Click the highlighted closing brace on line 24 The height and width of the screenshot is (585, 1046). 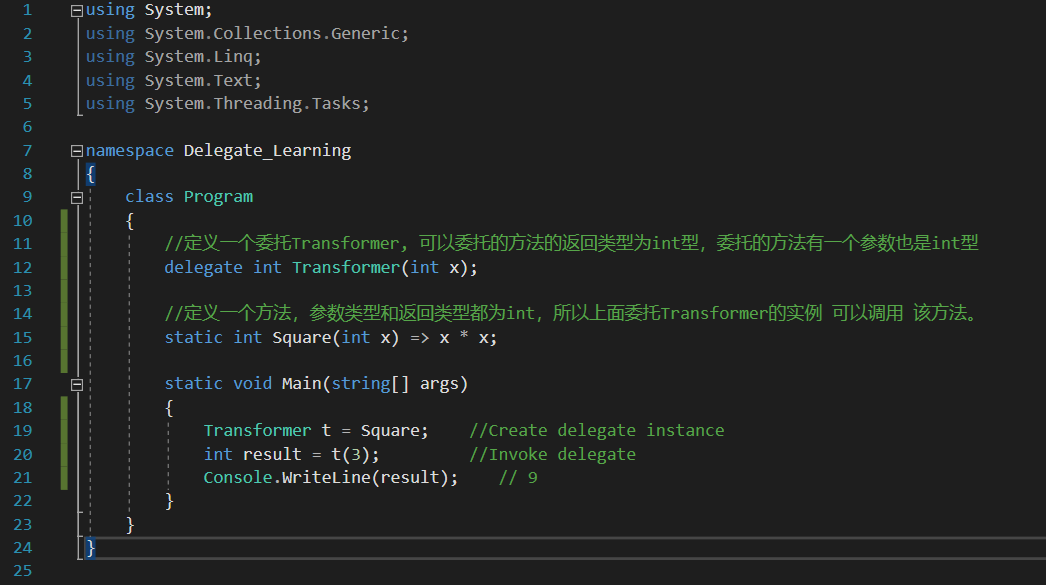point(91,548)
